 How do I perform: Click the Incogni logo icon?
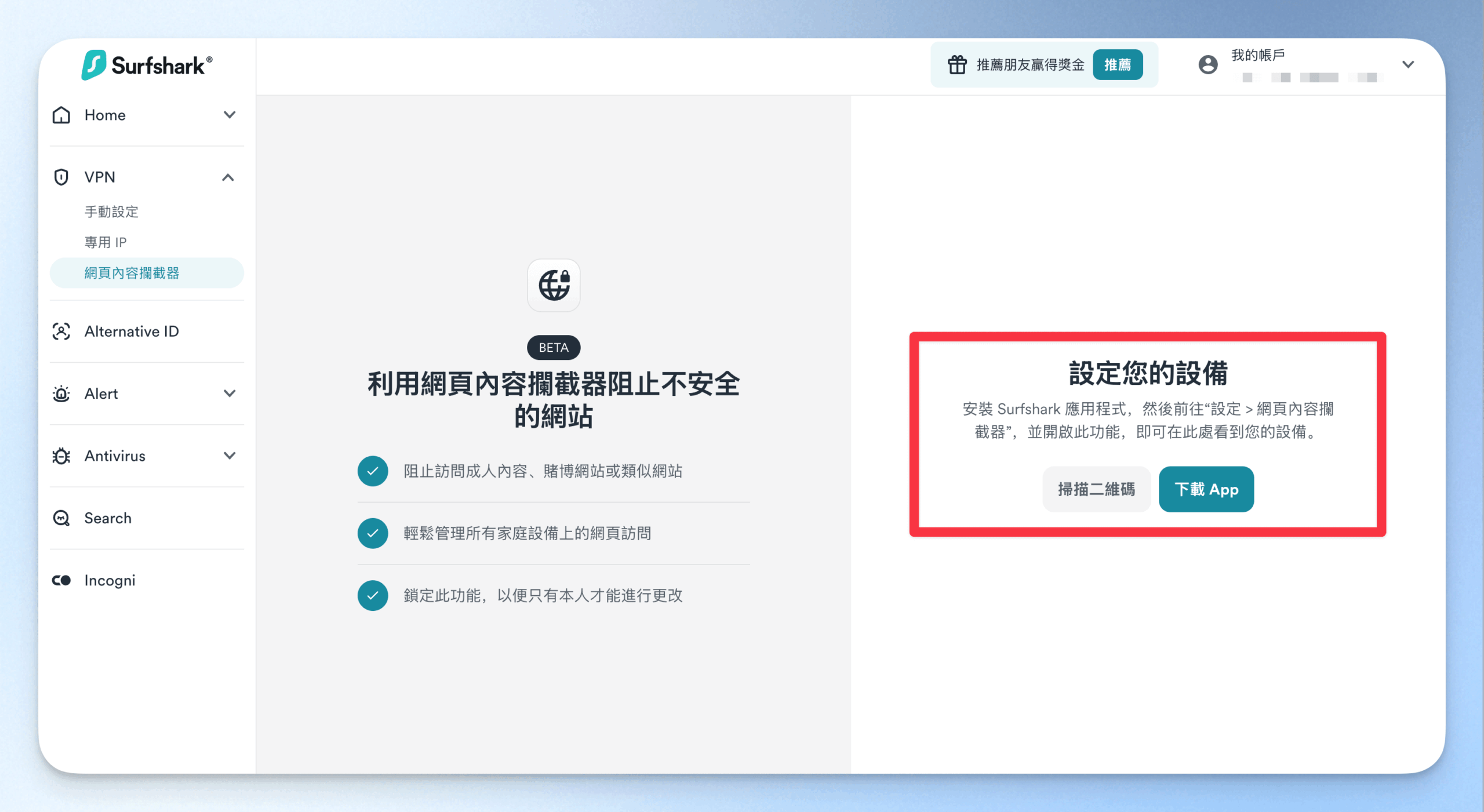point(61,580)
